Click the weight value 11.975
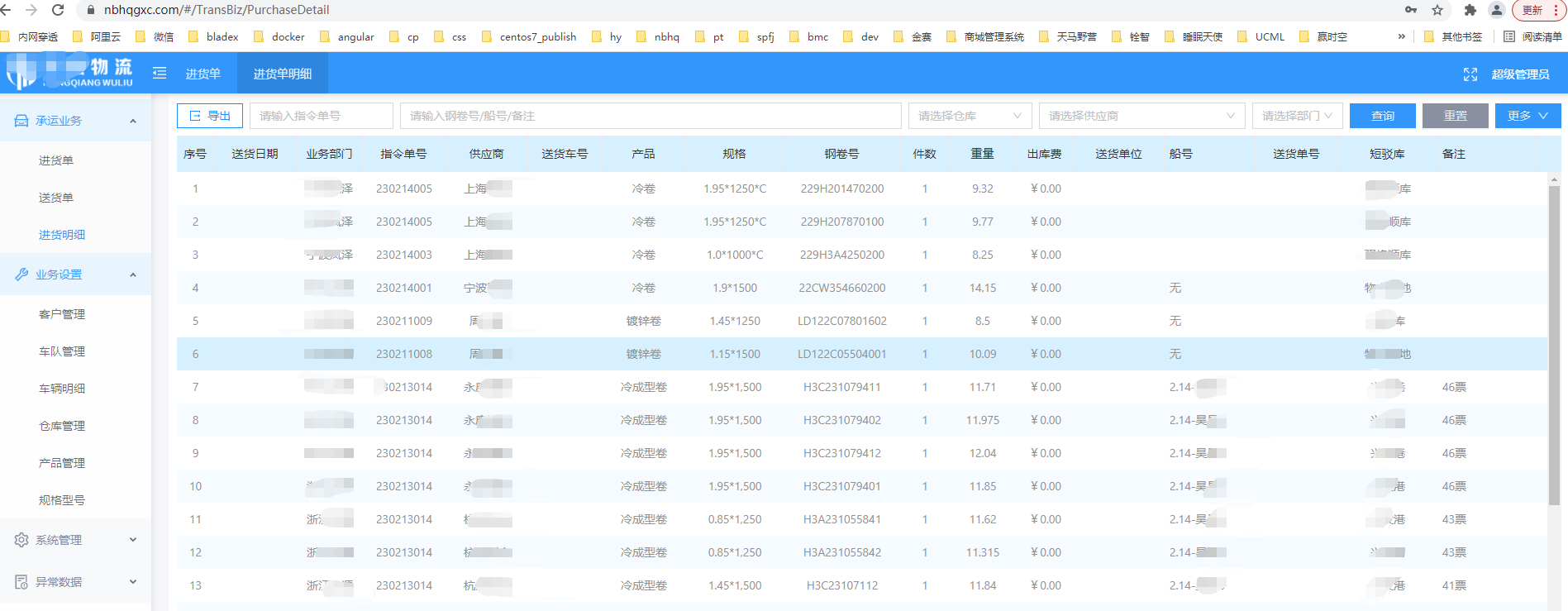Screen dimensions: 1568x611 point(982,420)
